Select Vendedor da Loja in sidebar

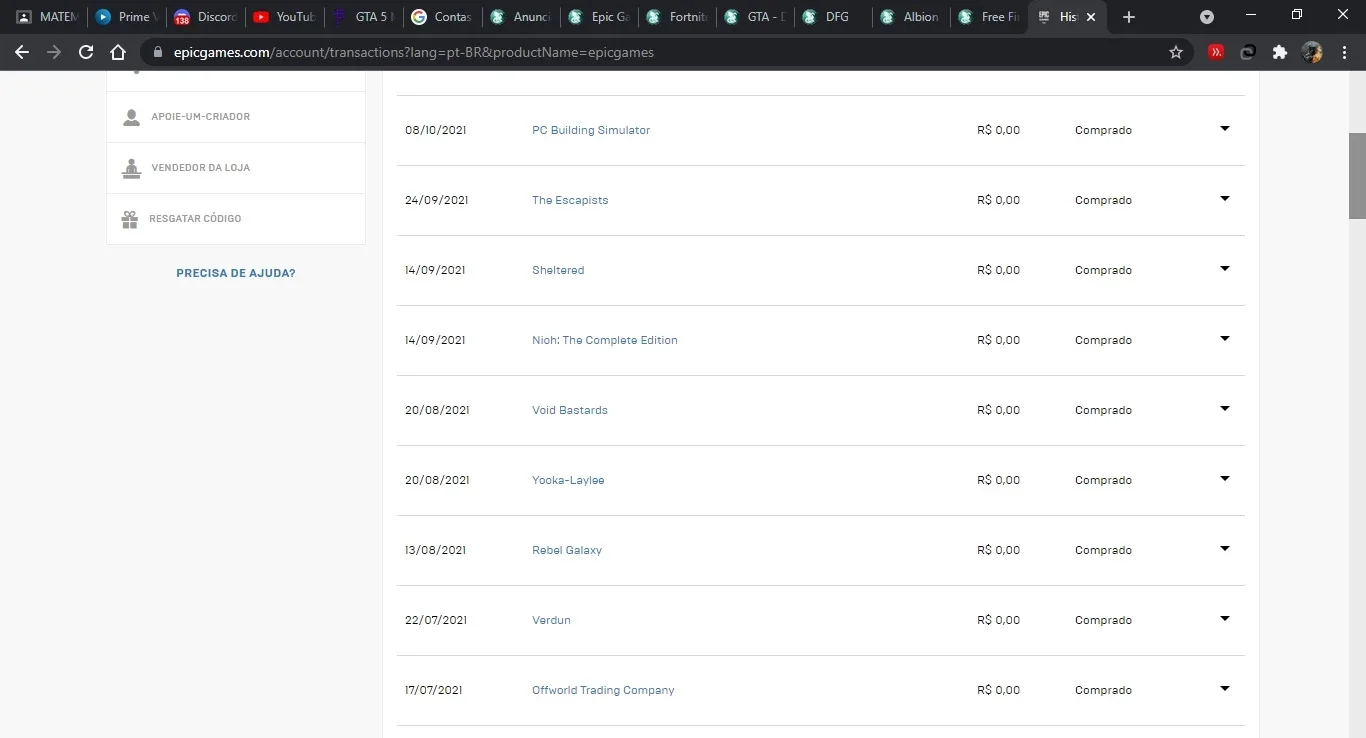click(x=236, y=168)
